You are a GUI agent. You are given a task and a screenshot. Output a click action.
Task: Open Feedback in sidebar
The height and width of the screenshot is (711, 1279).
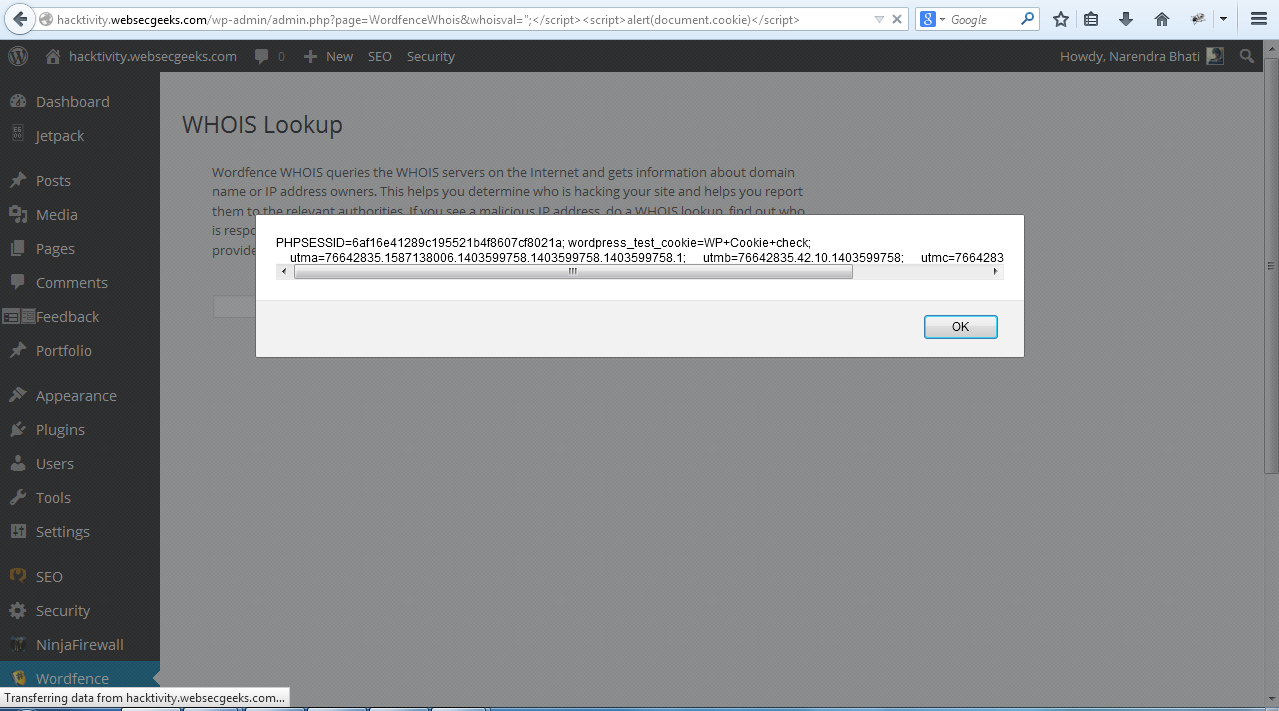[x=68, y=316]
